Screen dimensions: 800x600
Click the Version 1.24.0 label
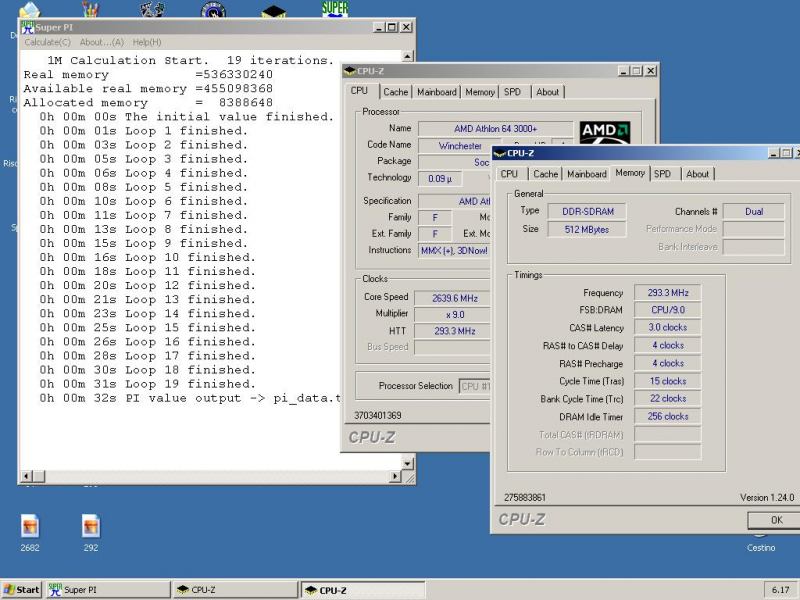(x=767, y=497)
